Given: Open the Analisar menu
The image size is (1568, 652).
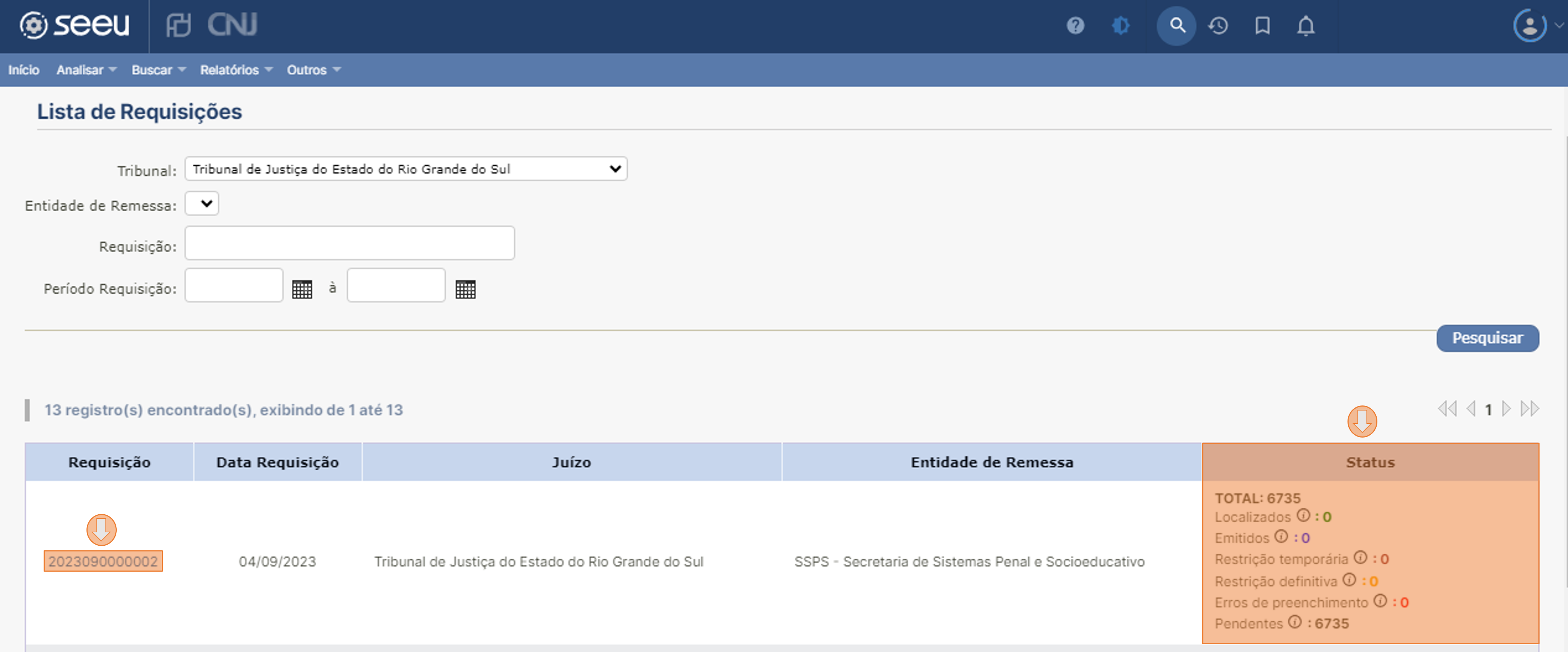Looking at the screenshot, I should click(x=86, y=70).
